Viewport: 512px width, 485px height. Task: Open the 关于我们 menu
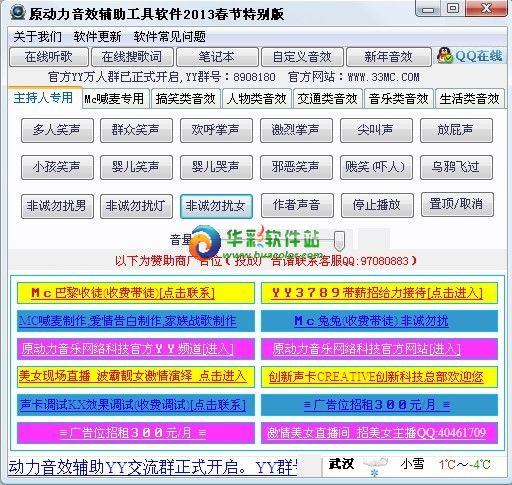[37, 36]
